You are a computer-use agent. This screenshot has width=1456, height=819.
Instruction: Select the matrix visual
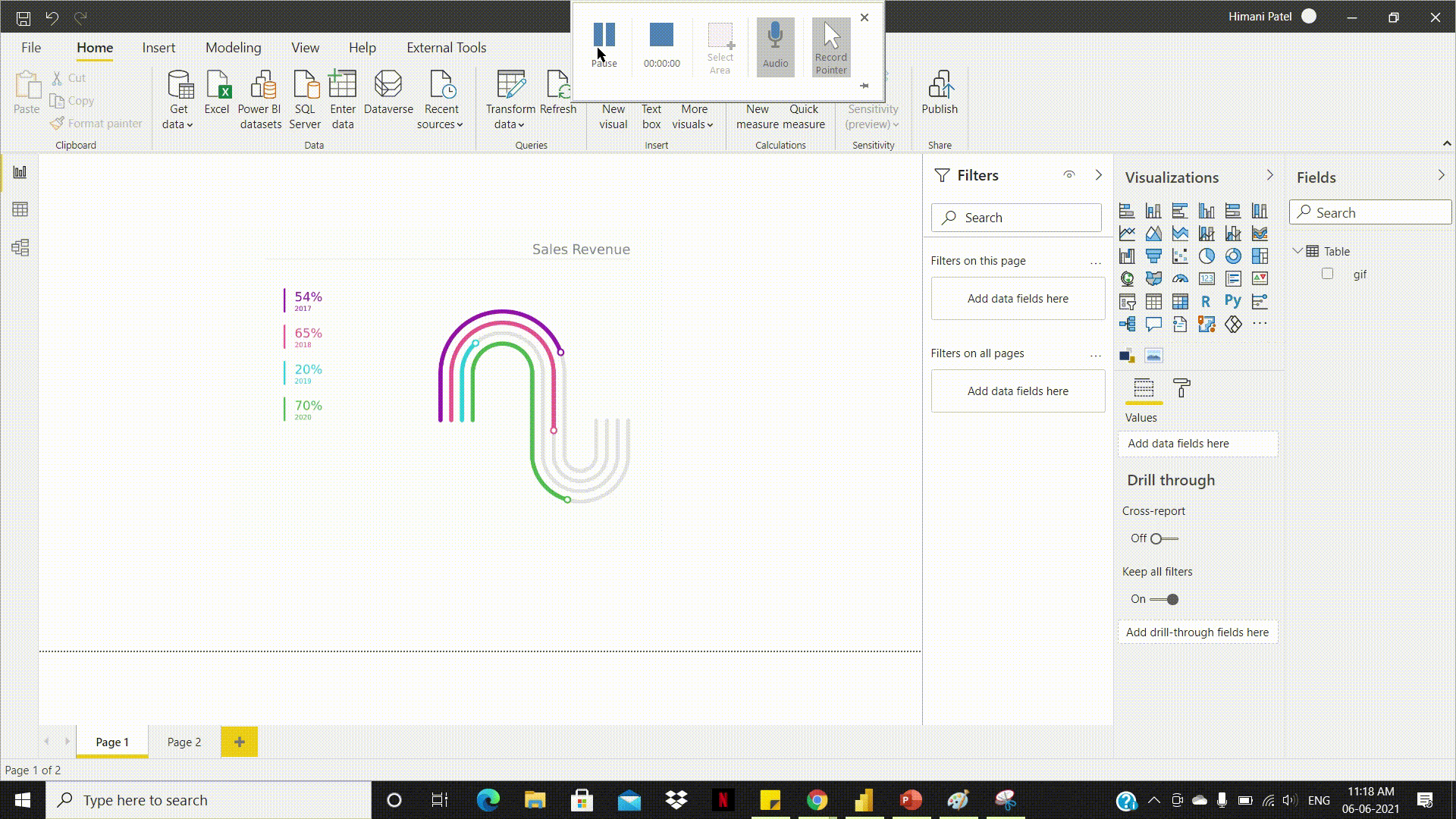pyautogui.click(x=1180, y=302)
